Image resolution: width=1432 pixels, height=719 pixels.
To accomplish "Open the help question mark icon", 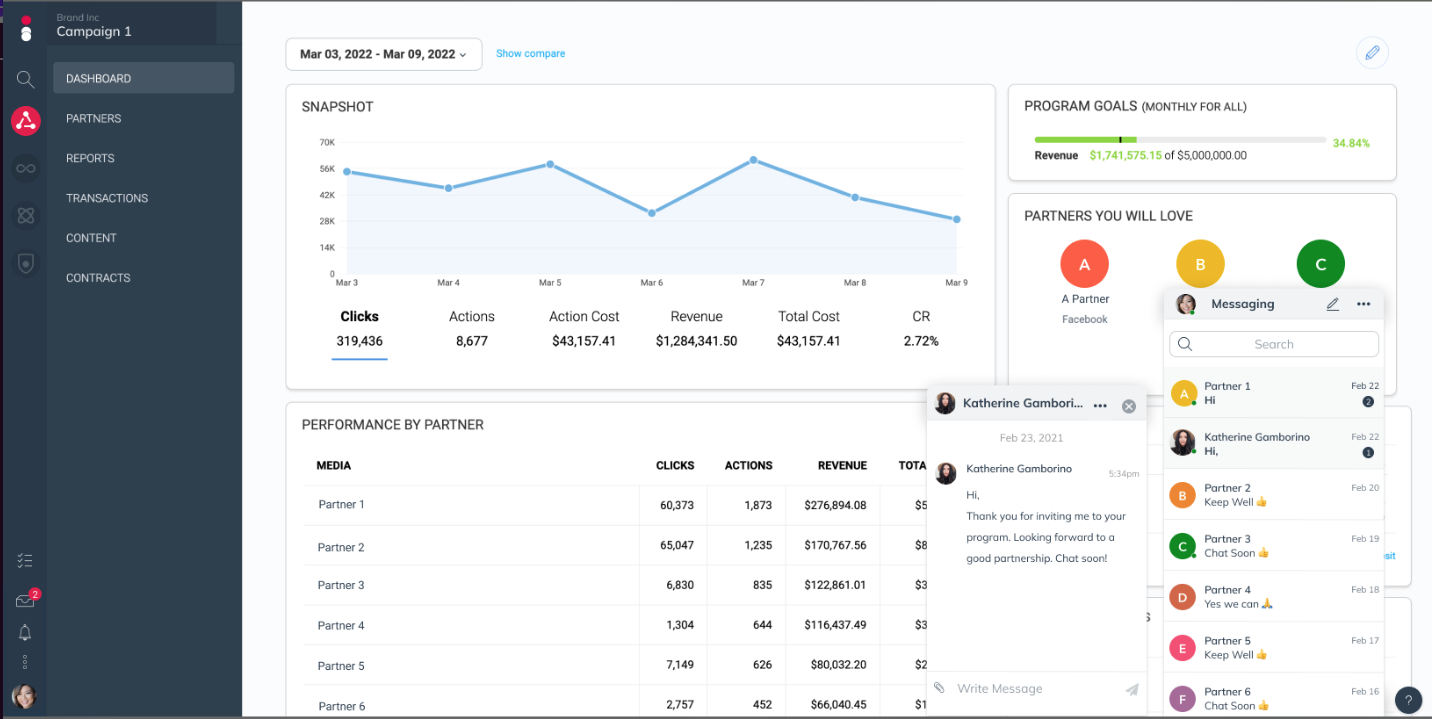I will pyautogui.click(x=1408, y=700).
